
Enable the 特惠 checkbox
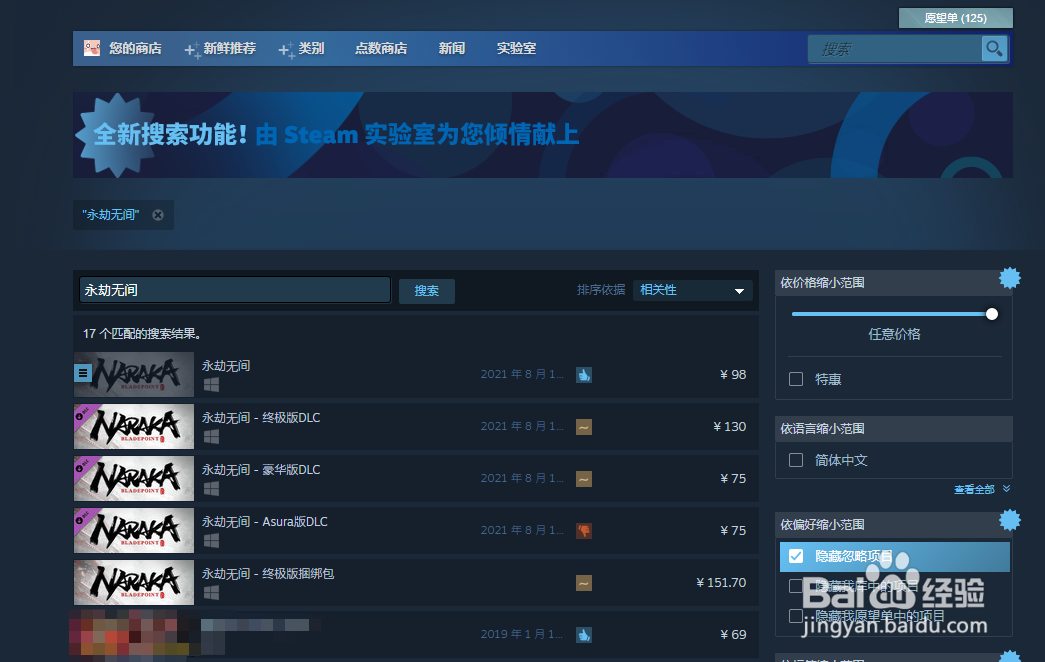(x=796, y=379)
